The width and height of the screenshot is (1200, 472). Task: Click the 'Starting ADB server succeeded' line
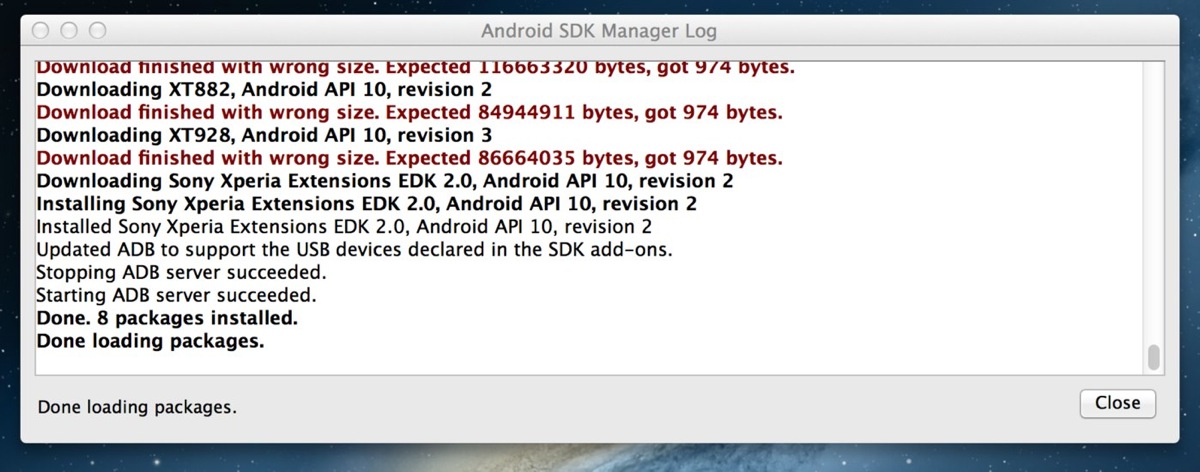[x=176, y=296]
